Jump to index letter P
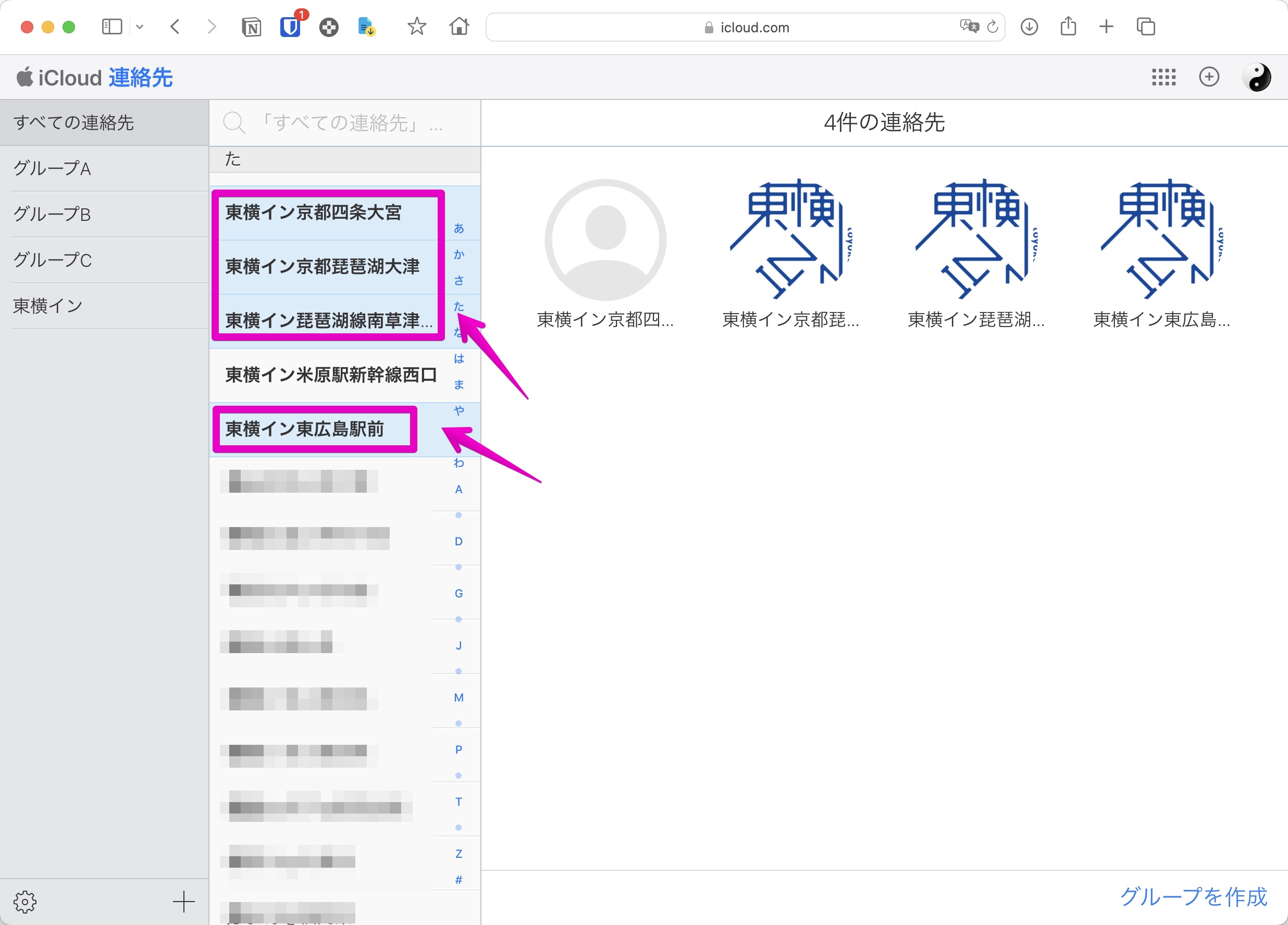The height and width of the screenshot is (925, 1288). point(459,749)
